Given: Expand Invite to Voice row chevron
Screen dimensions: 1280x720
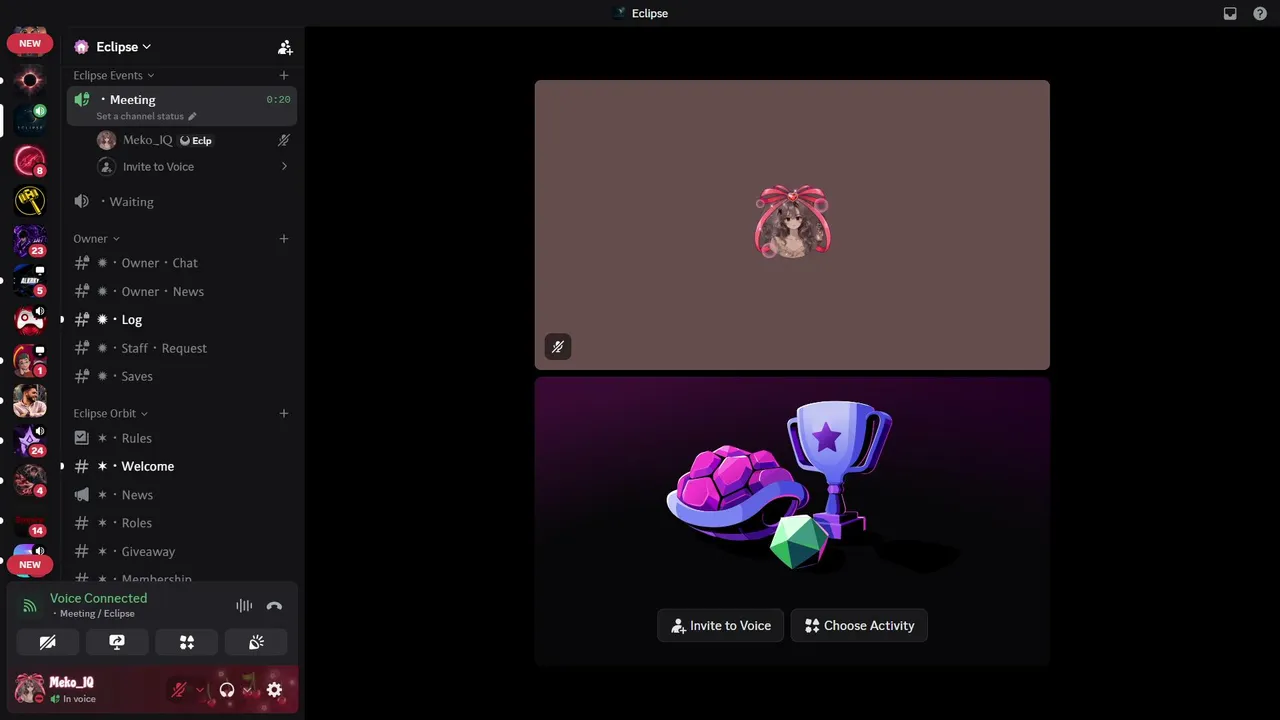Looking at the screenshot, I should (x=284, y=167).
